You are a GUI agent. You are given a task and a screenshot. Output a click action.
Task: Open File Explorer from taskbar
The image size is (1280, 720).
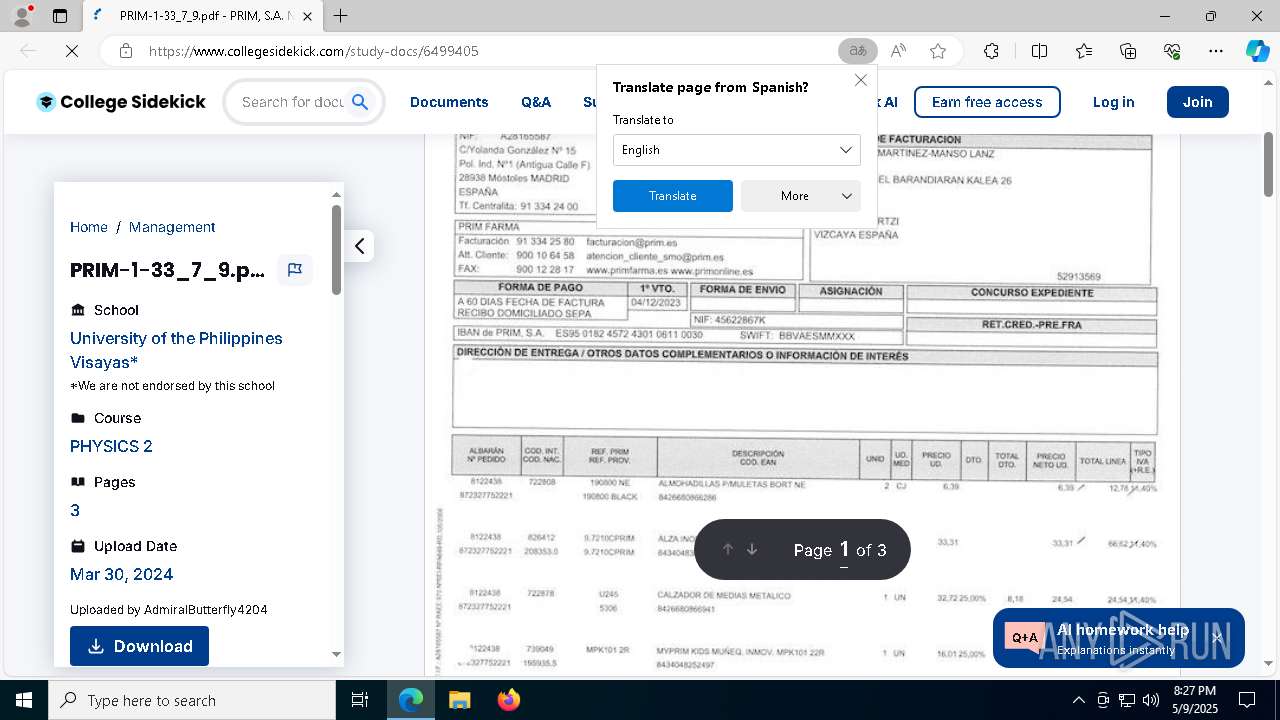459,700
